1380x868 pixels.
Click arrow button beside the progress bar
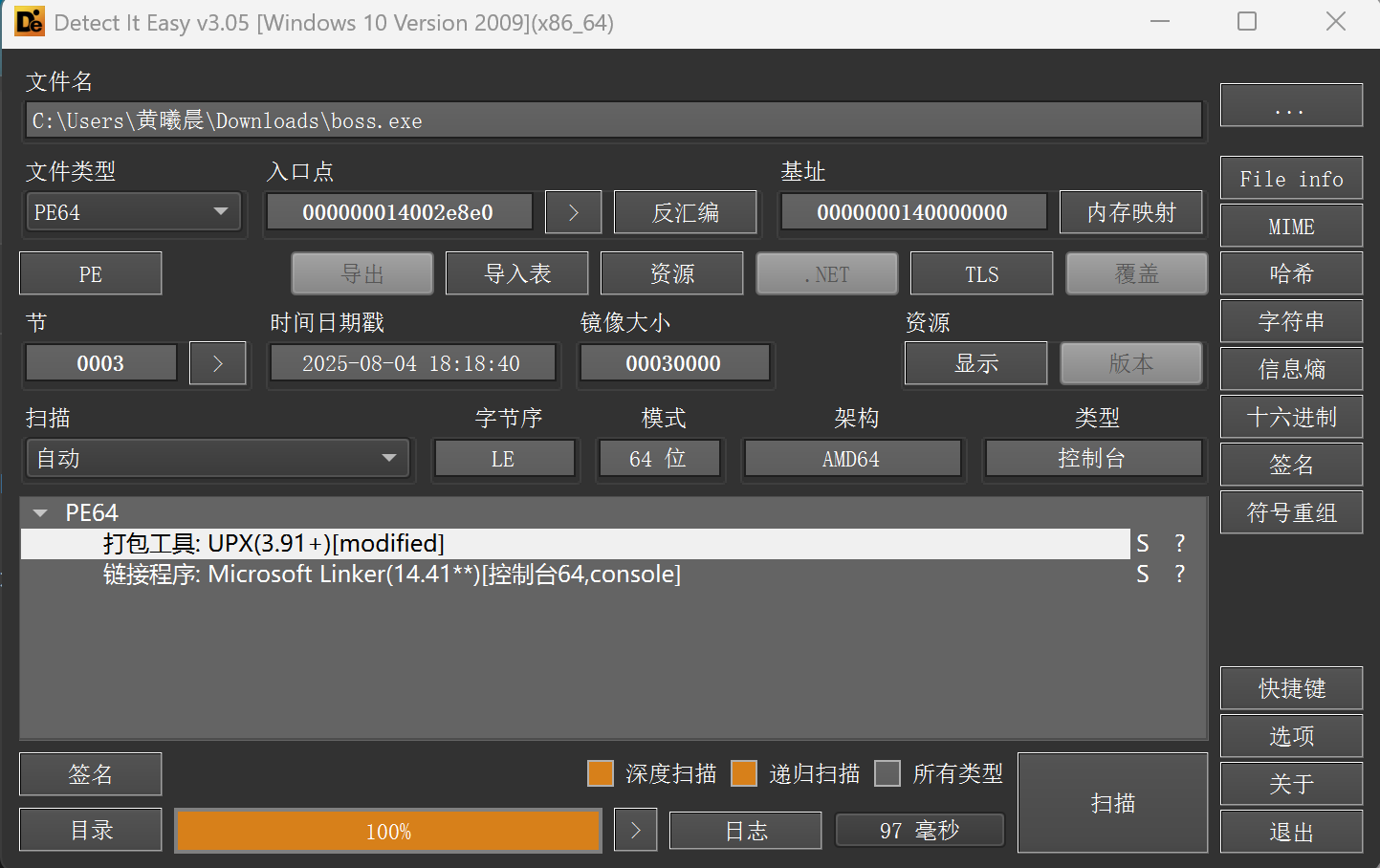pyautogui.click(x=635, y=830)
